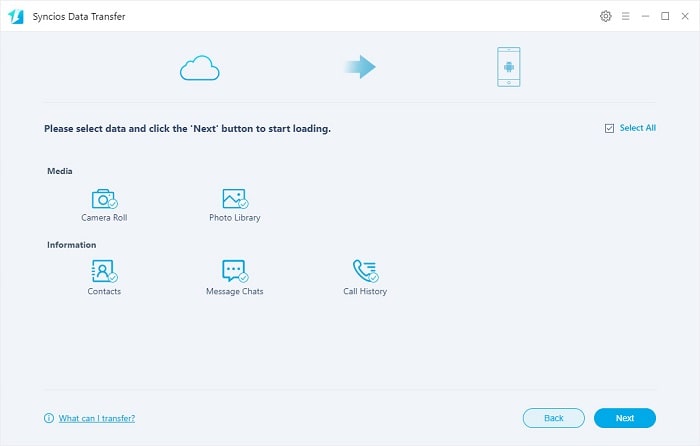The height and width of the screenshot is (446, 700).
Task: Click the Call History label
Action: point(365,292)
